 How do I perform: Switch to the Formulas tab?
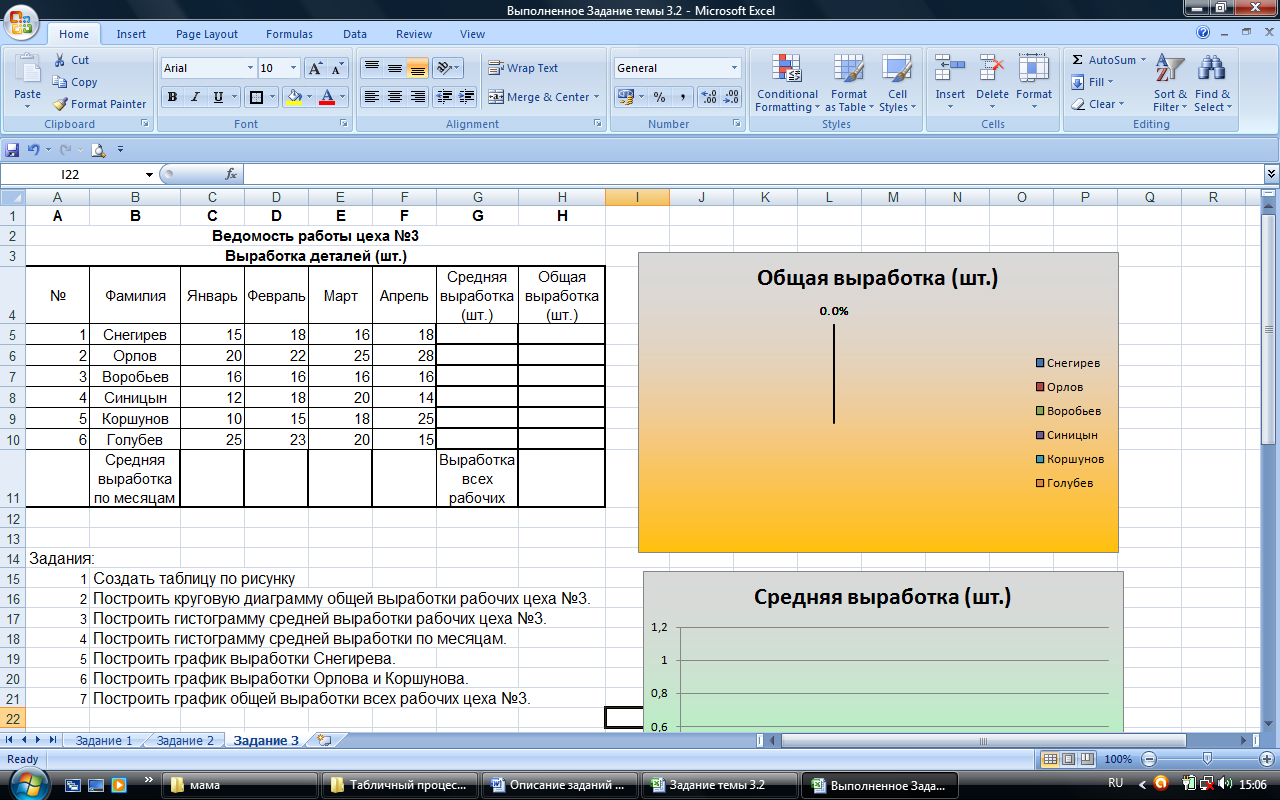(289, 34)
